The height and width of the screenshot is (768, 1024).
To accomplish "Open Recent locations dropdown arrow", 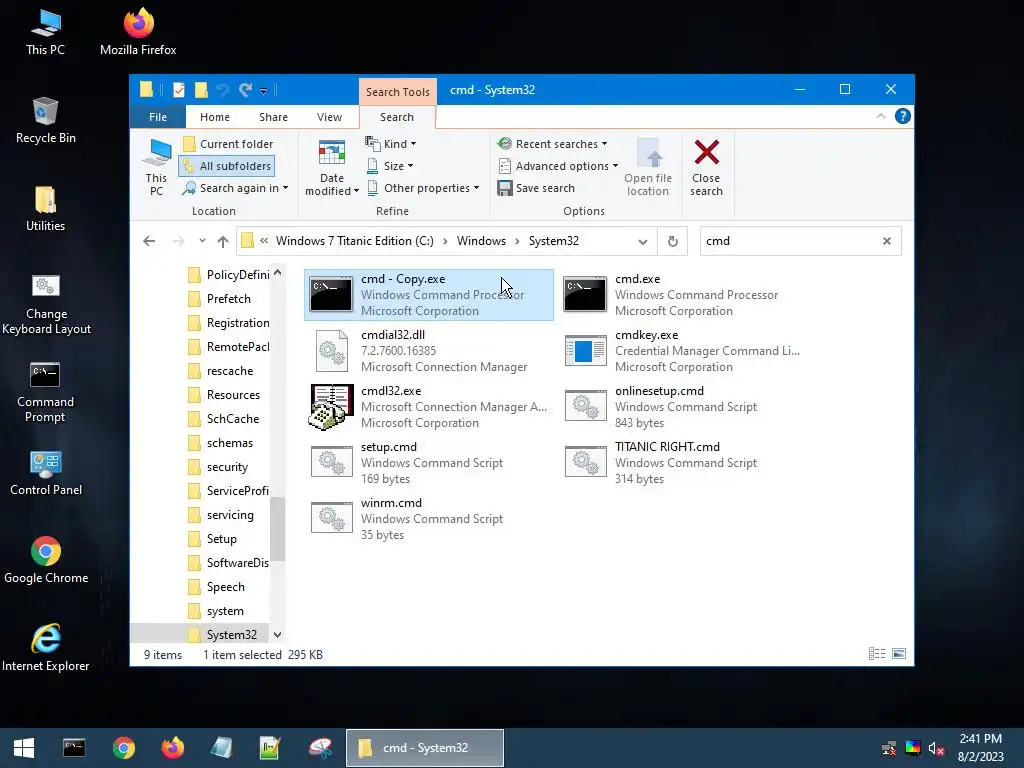I will 202,241.
